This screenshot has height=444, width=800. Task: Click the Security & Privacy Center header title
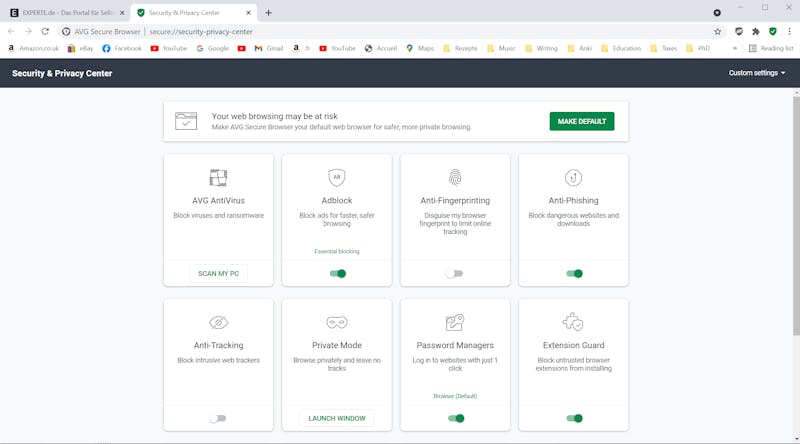click(62, 73)
